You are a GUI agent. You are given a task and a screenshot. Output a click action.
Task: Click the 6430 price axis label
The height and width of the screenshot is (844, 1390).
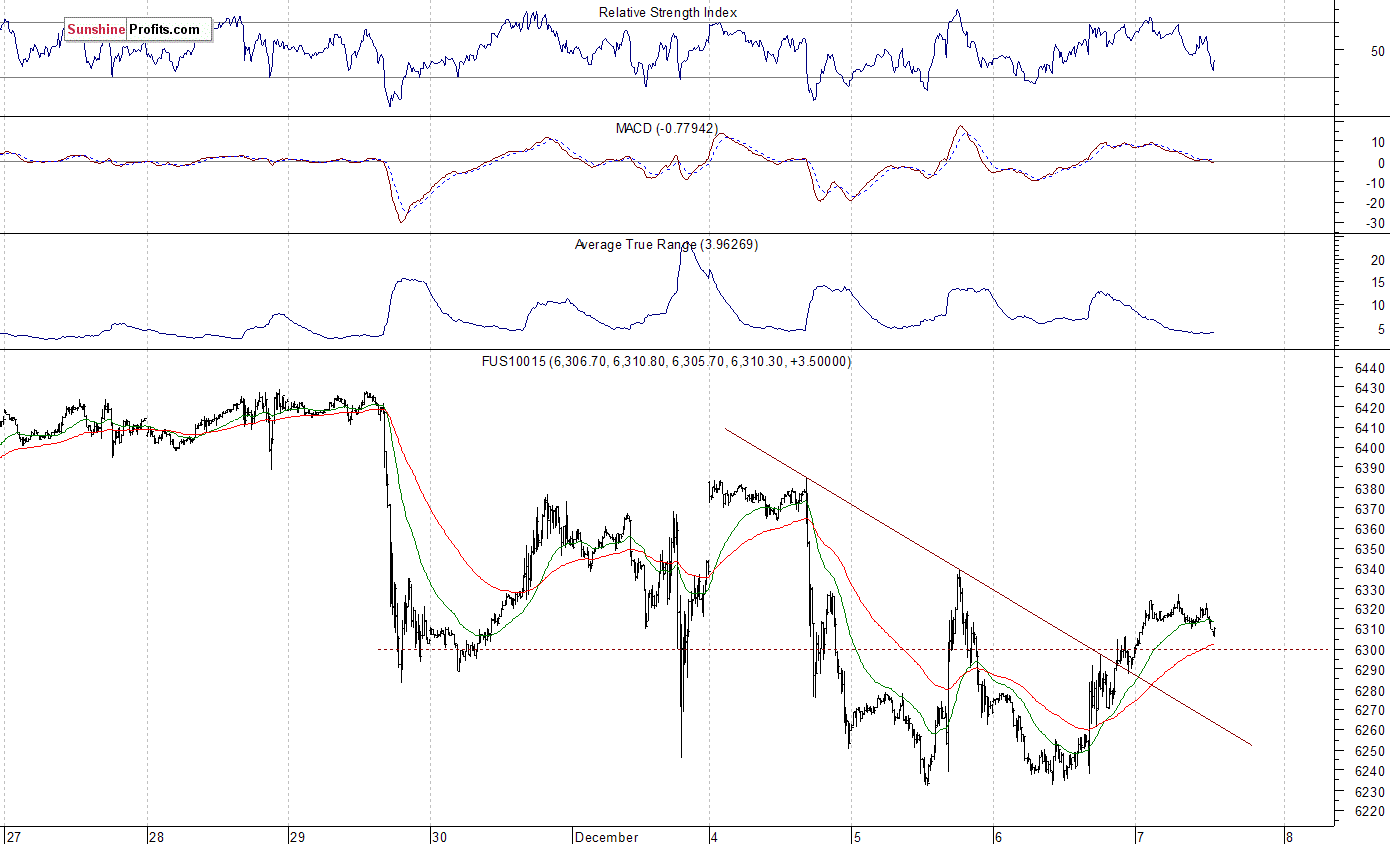point(1370,388)
